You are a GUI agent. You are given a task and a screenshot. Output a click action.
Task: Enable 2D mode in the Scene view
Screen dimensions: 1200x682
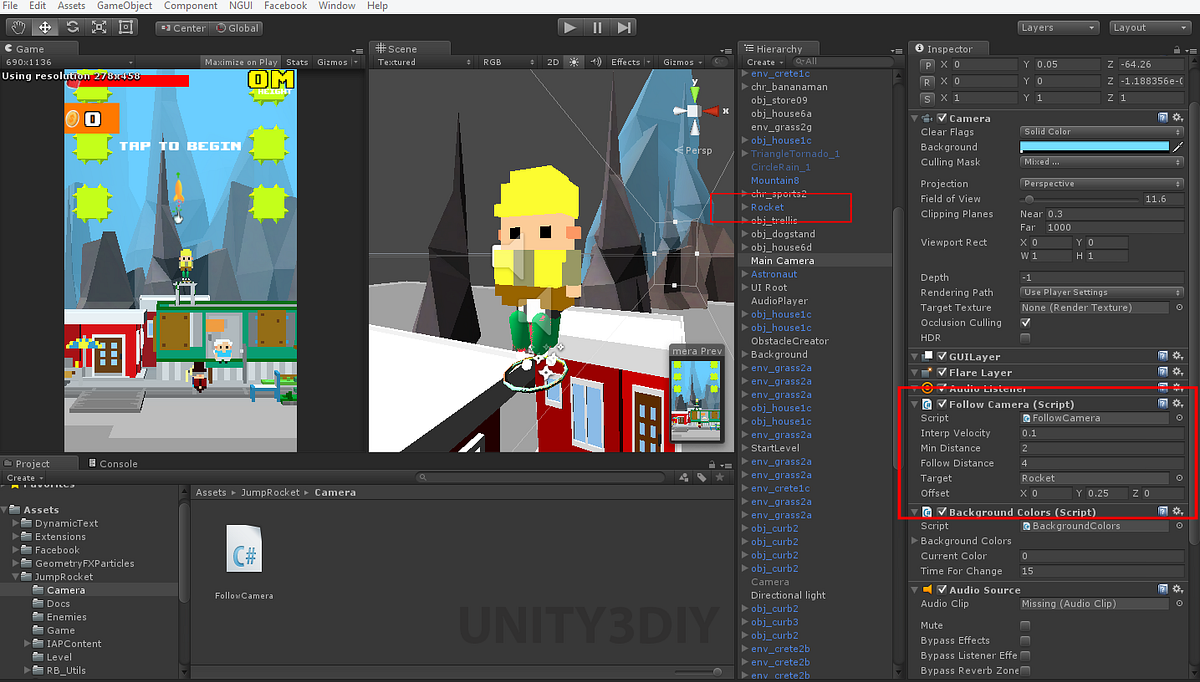pyautogui.click(x=554, y=61)
